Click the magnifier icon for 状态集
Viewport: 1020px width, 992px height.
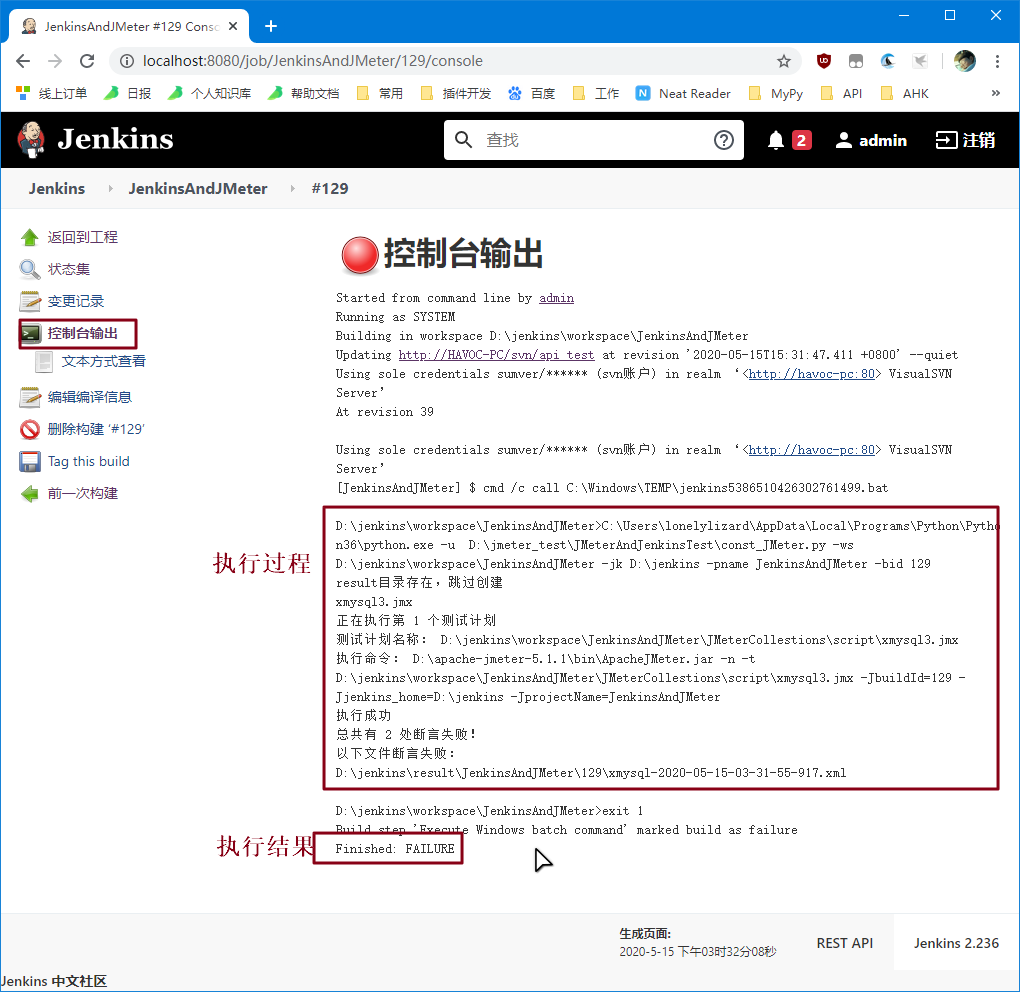click(29, 269)
